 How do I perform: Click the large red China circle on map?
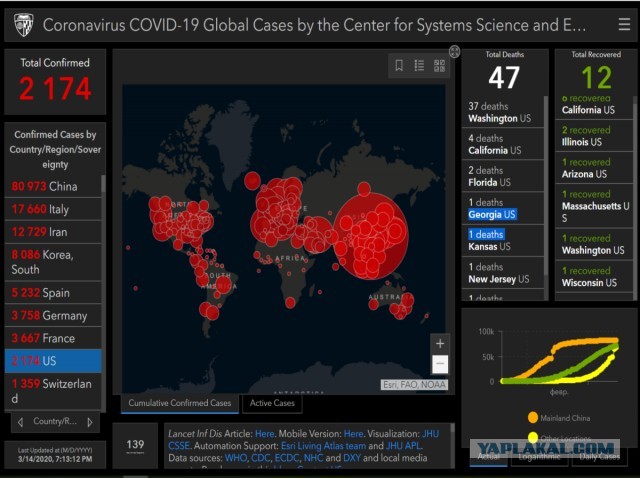coord(371,236)
